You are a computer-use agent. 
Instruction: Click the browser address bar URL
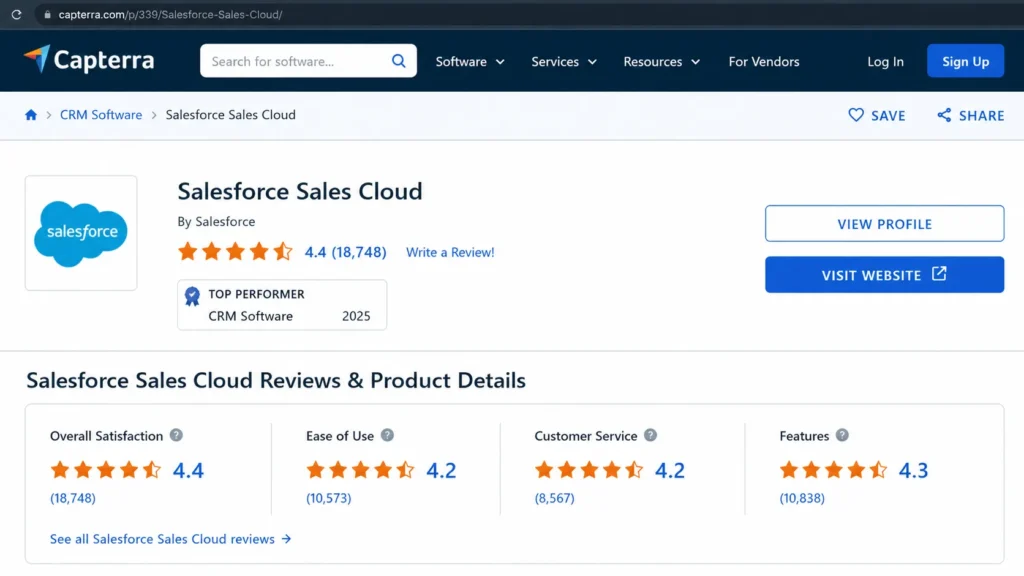[x=170, y=14]
